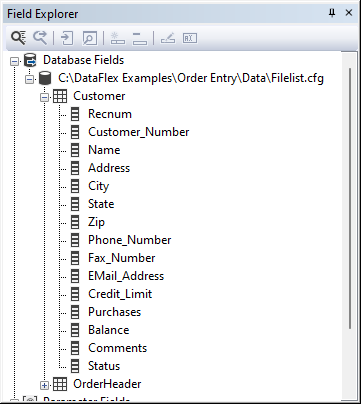Viewport: 361px width, 404px height.
Task: Collapse the Database Fields node
Action: click(15, 62)
